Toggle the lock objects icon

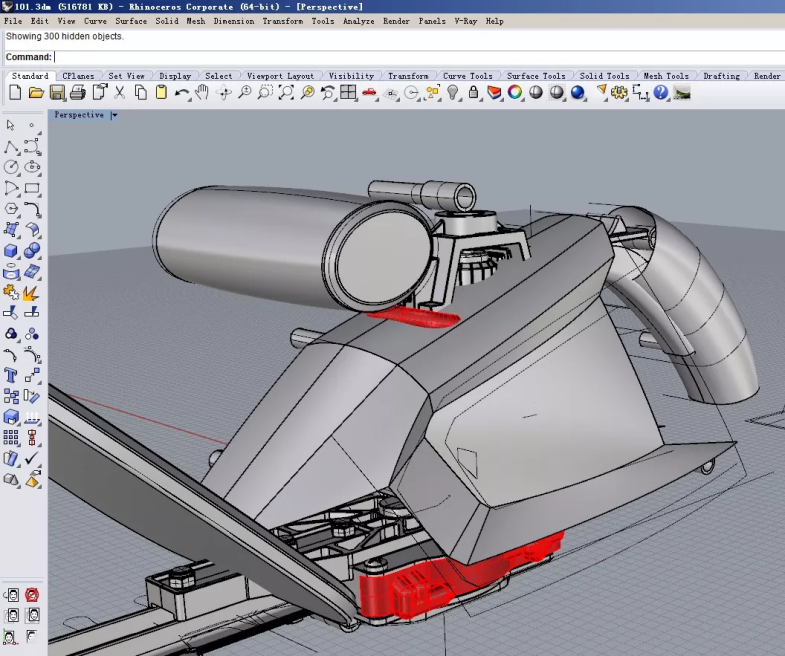pos(474,93)
